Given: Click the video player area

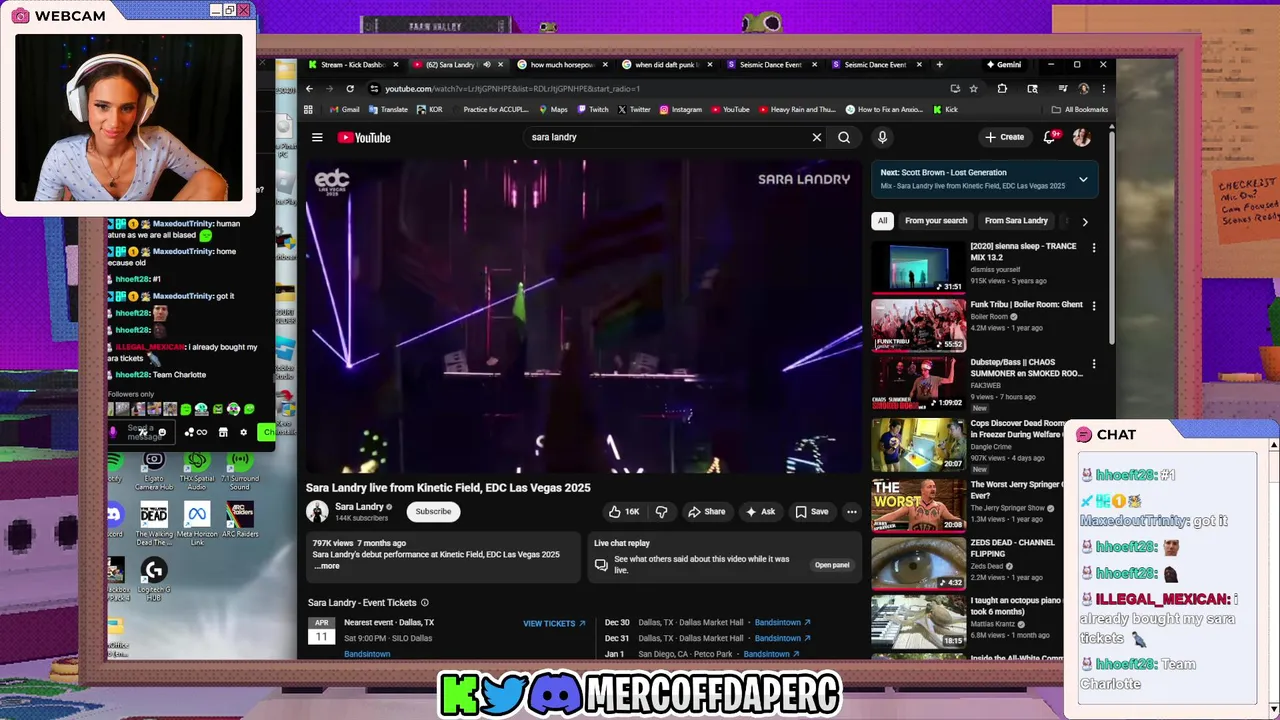Looking at the screenshot, I should [x=583, y=316].
